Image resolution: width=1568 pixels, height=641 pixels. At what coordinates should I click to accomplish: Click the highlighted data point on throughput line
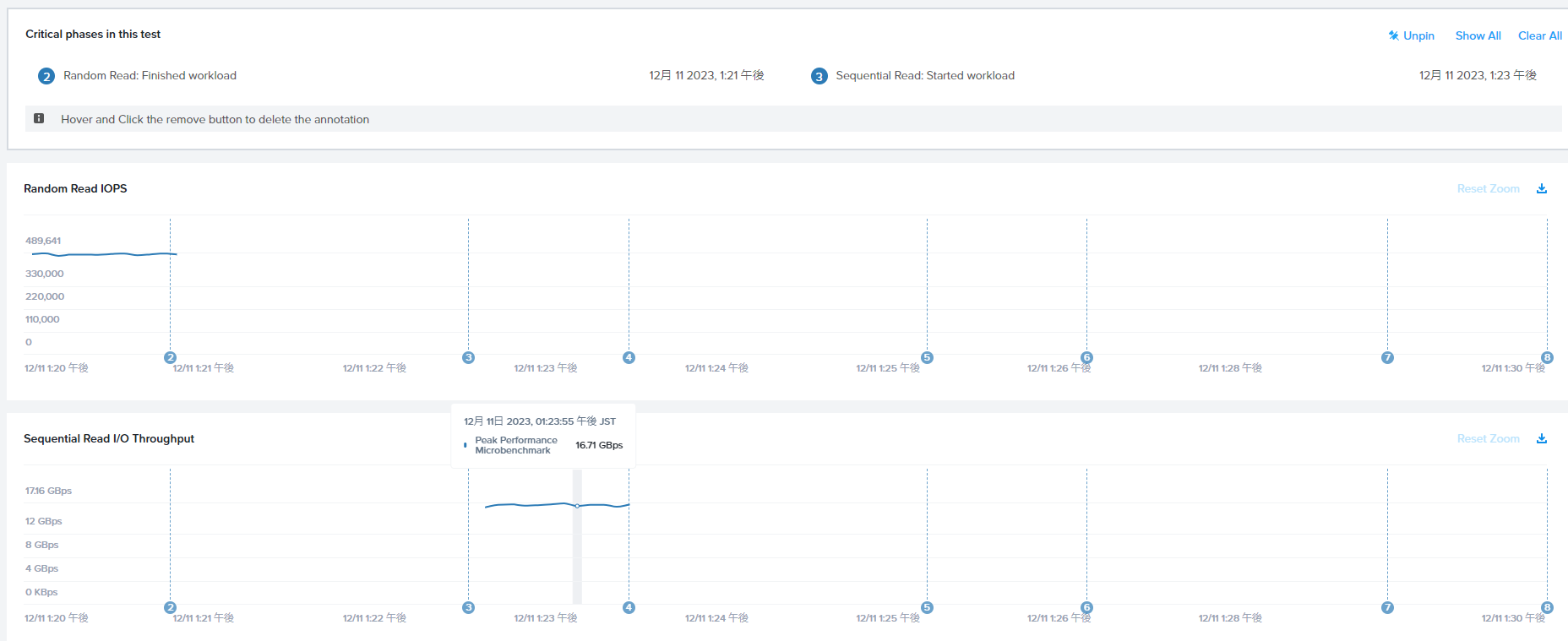click(577, 505)
